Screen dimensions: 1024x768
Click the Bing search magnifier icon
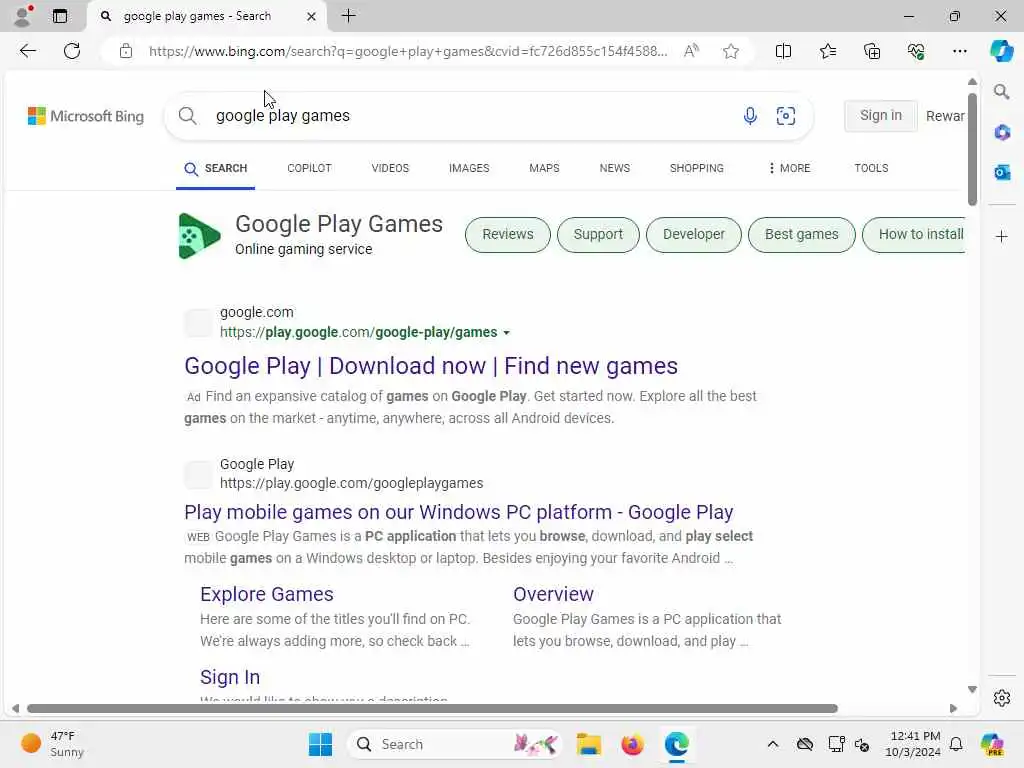pos(187,116)
